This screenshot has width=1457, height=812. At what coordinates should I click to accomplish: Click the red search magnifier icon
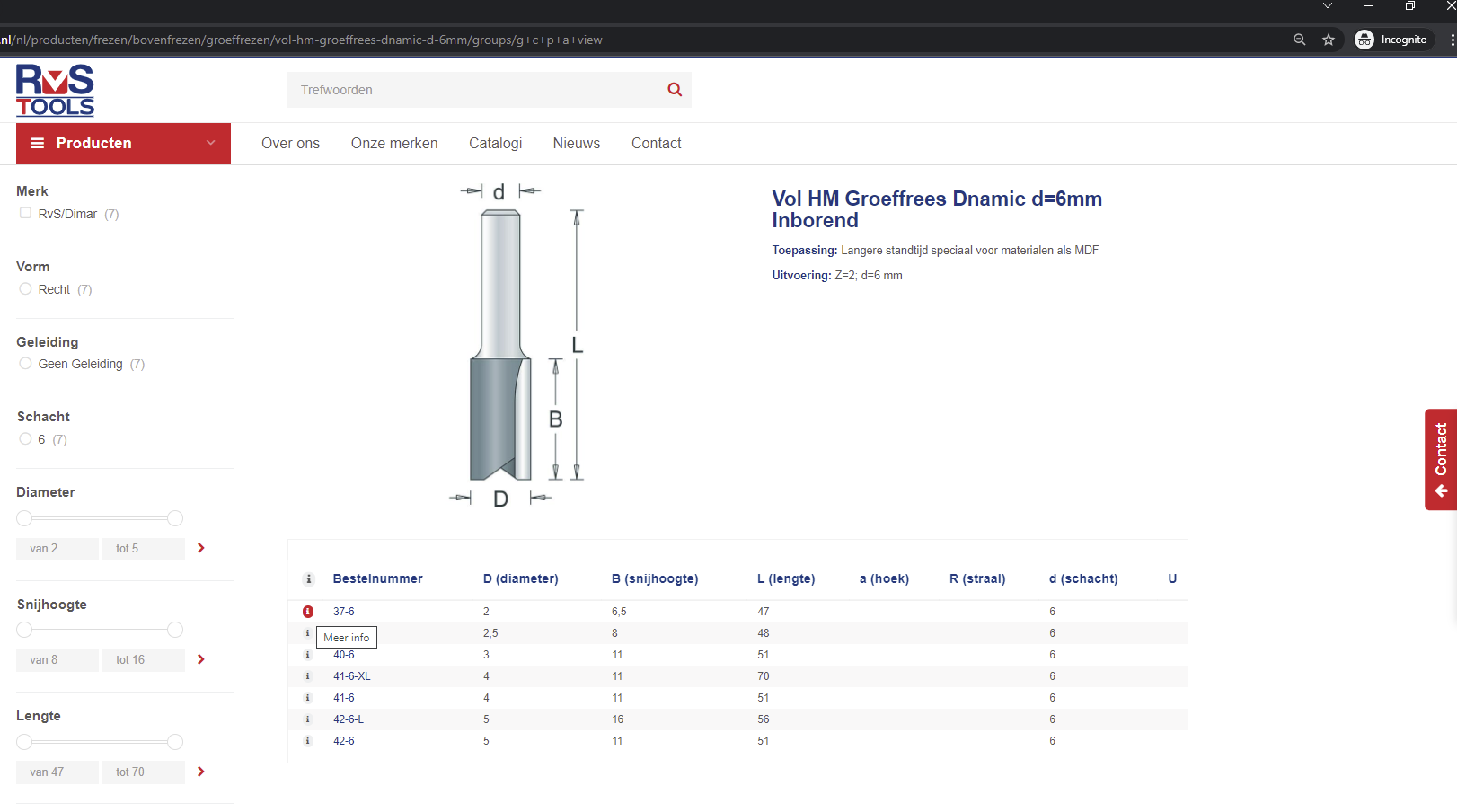point(675,90)
